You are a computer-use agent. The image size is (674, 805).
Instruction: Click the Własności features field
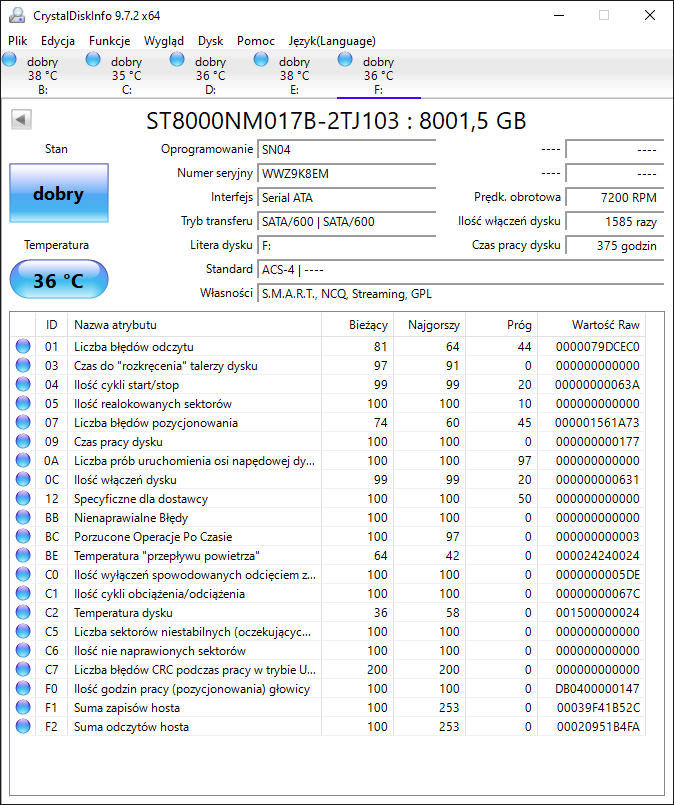coord(460,294)
